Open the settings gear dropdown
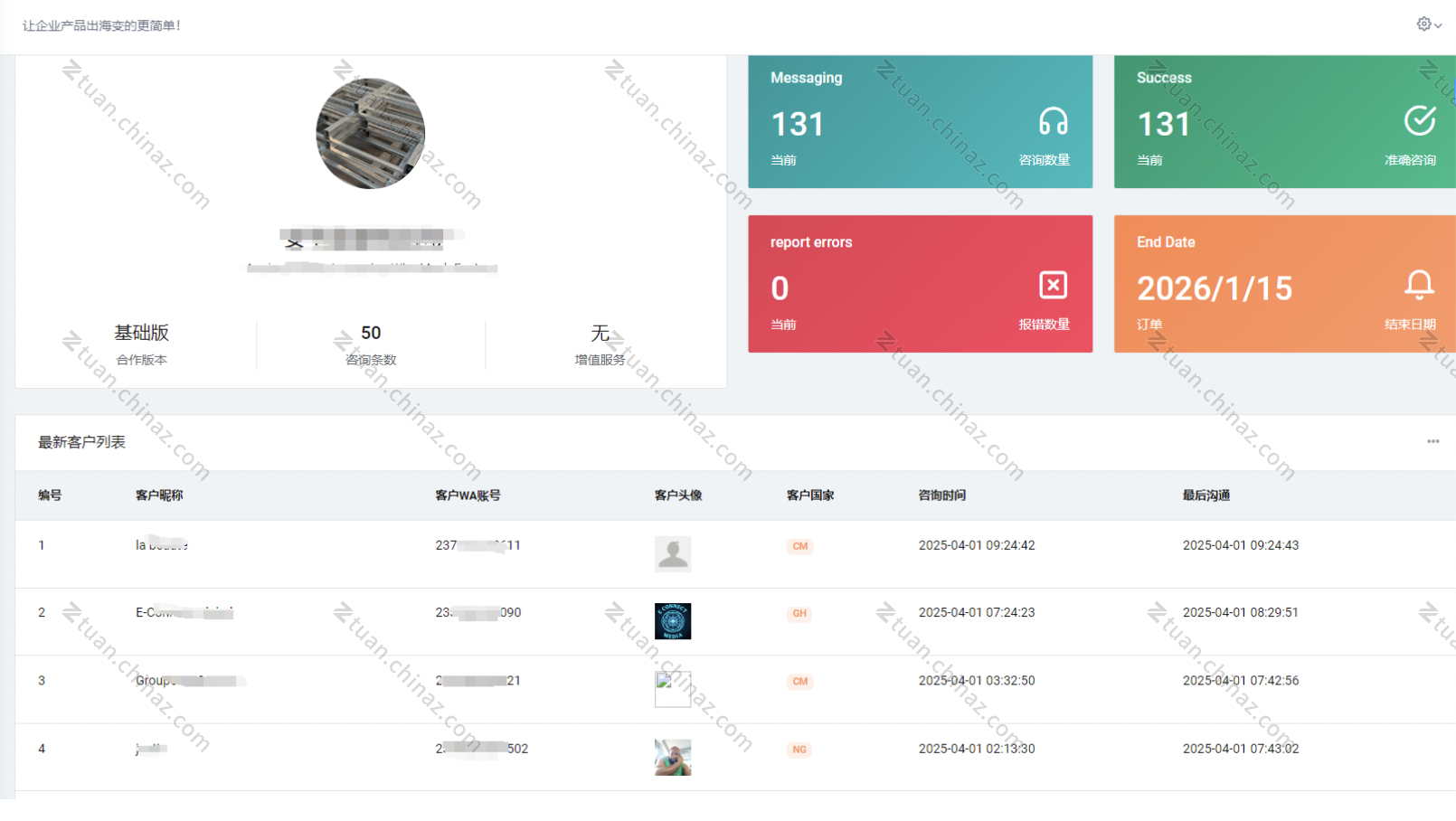 coord(1429,24)
